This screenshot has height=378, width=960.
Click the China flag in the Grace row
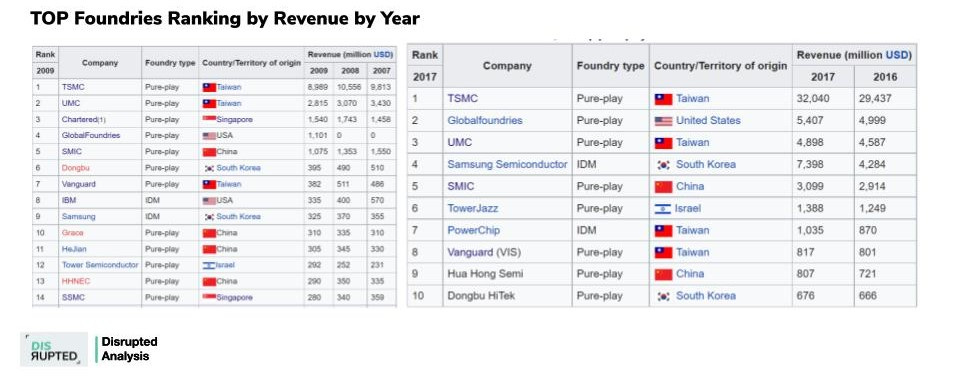click(x=209, y=233)
